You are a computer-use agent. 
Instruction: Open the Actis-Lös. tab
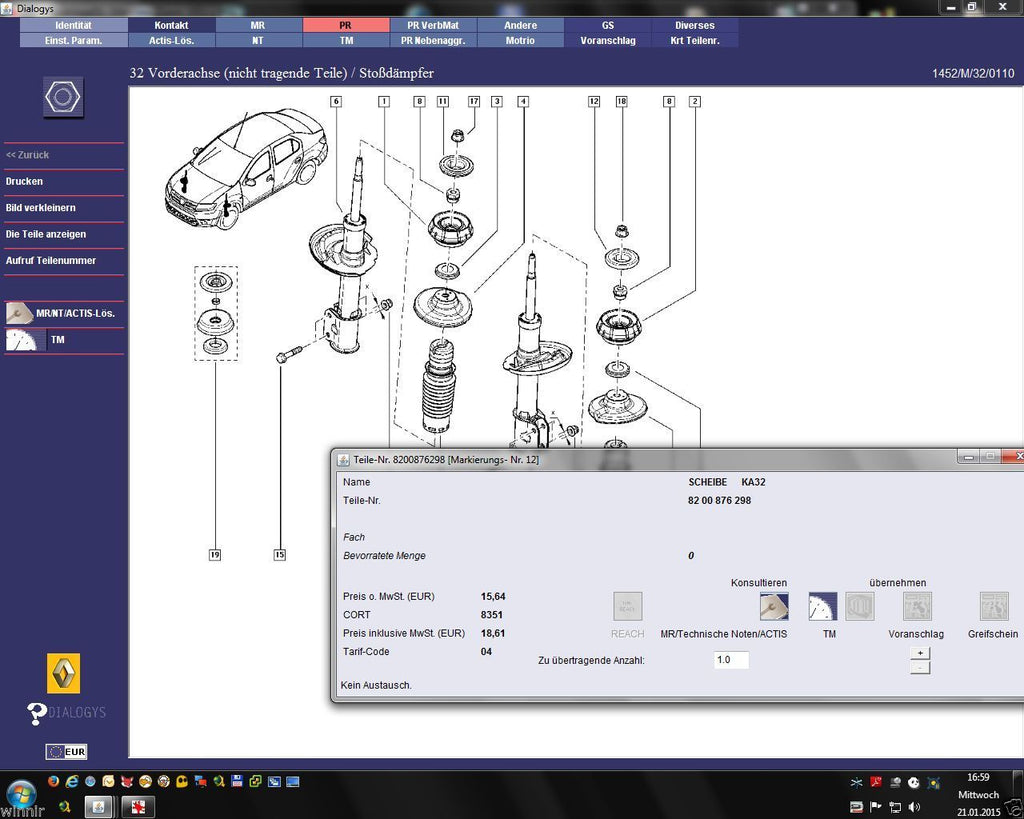click(x=172, y=40)
